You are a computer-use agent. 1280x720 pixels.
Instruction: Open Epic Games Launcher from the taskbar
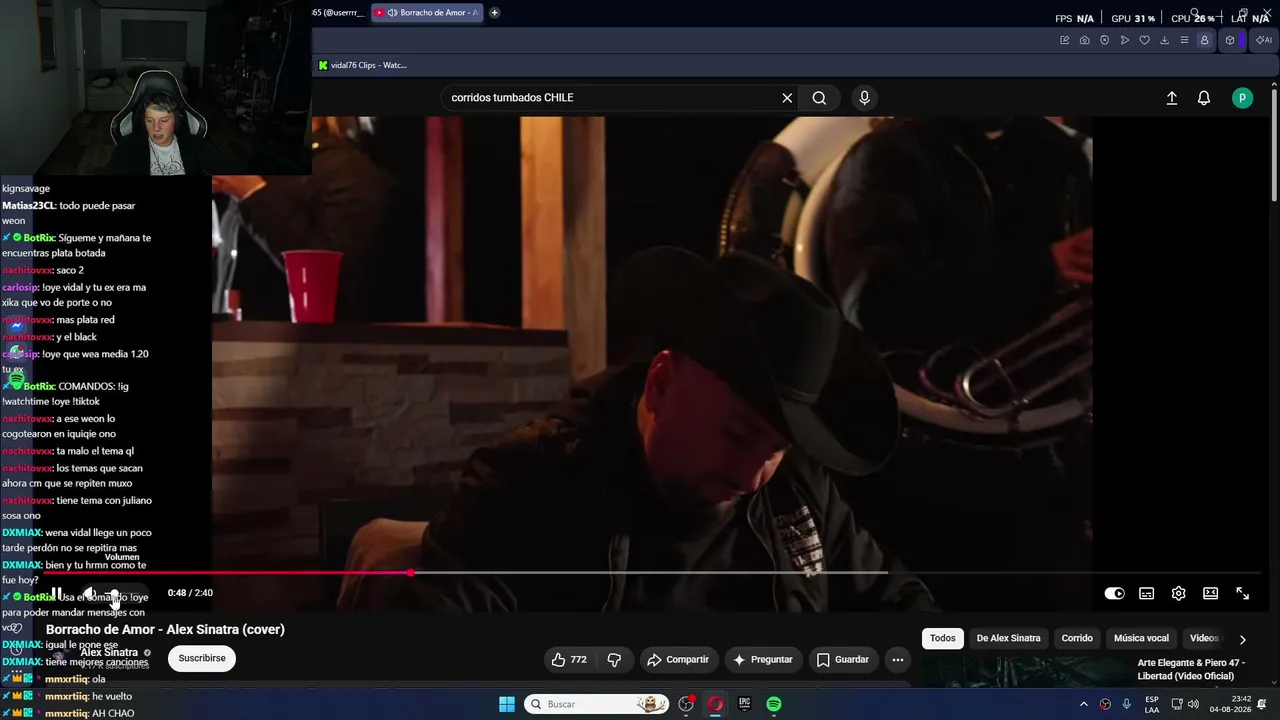744,704
